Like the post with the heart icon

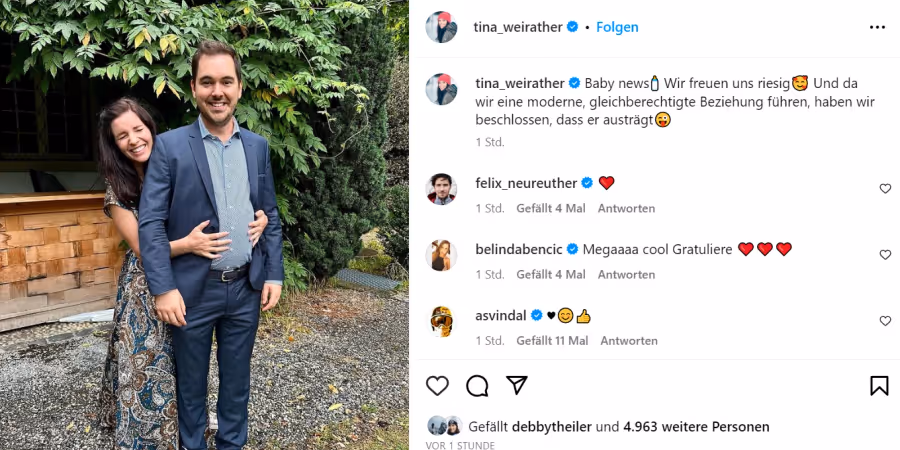(x=437, y=386)
